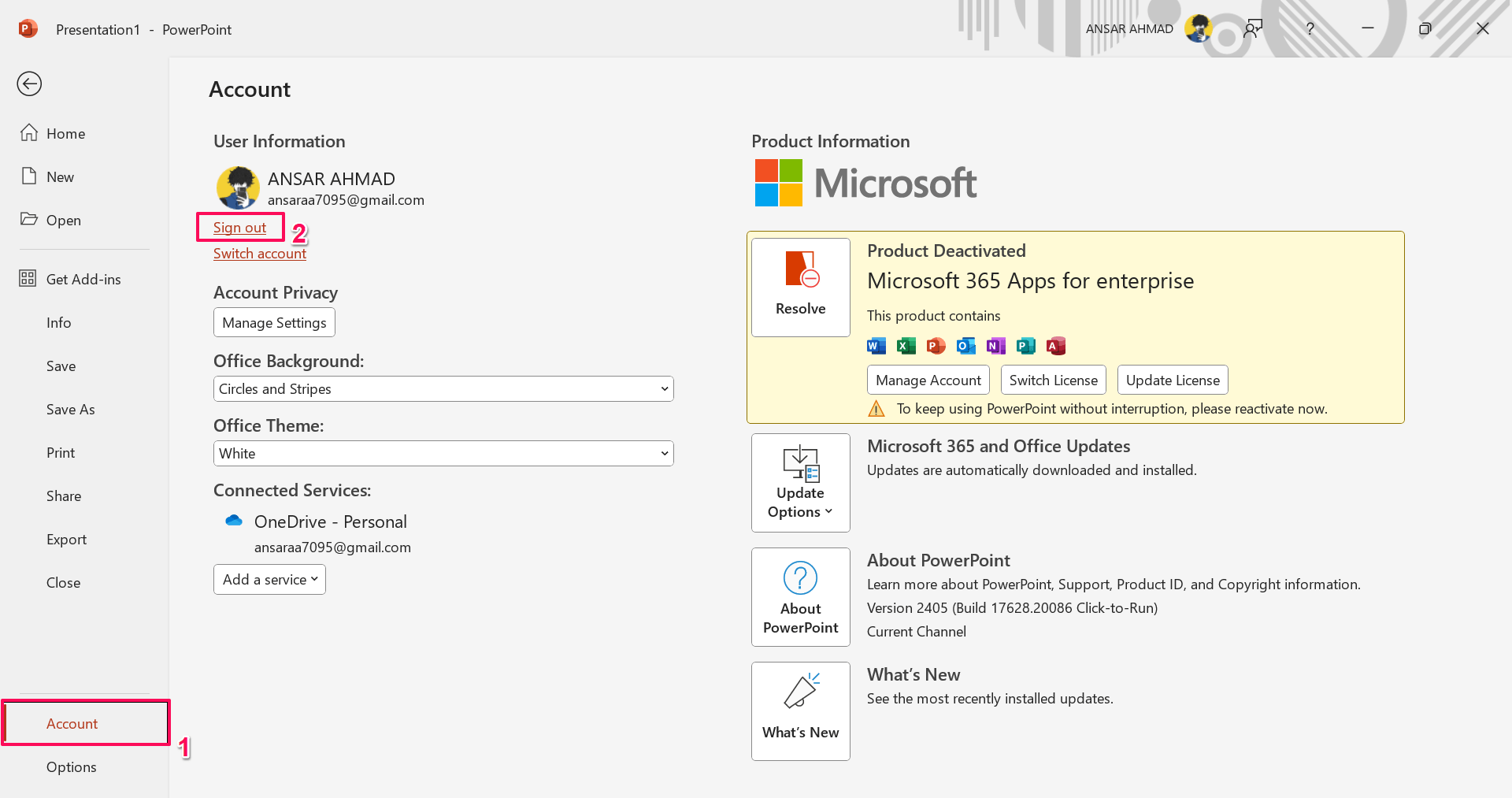Click the OneDrive cloud icon
Image resolution: width=1512 pixels, height=798 pixels.
click(x=234, y=521)
